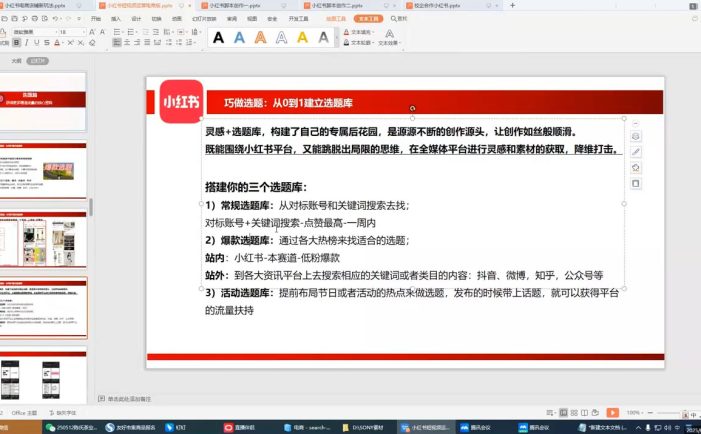Screen dimensions: 701x434
Task: Click the distributed alignment icon
Action: [157, 43]
